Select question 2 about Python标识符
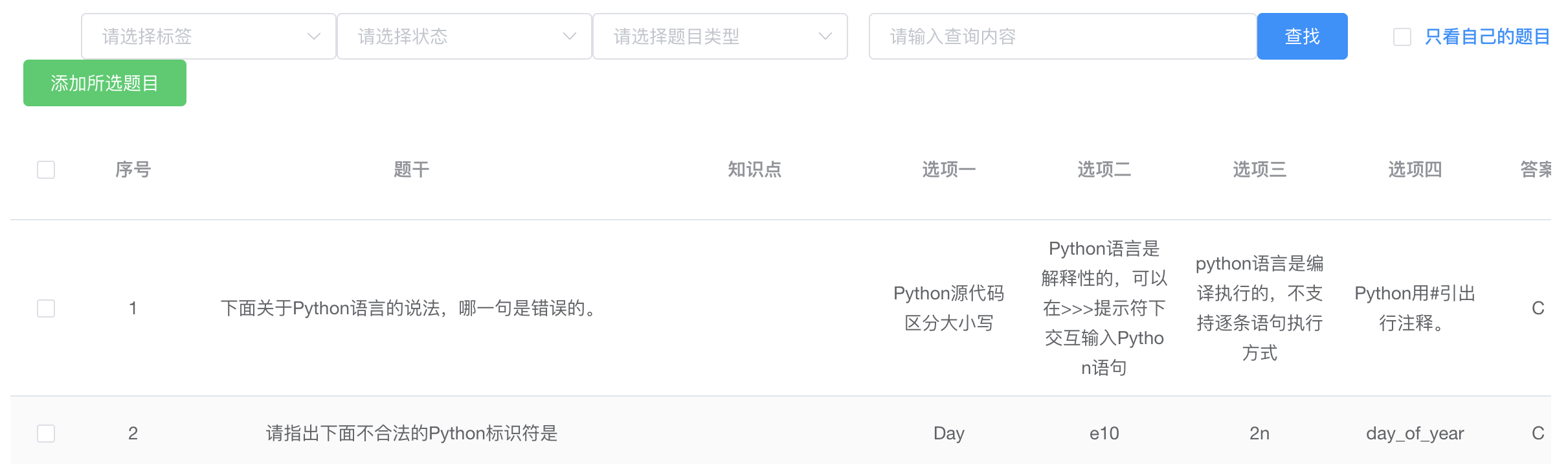The width and height of the screenshot is (1568, 464). pos(412,433)
